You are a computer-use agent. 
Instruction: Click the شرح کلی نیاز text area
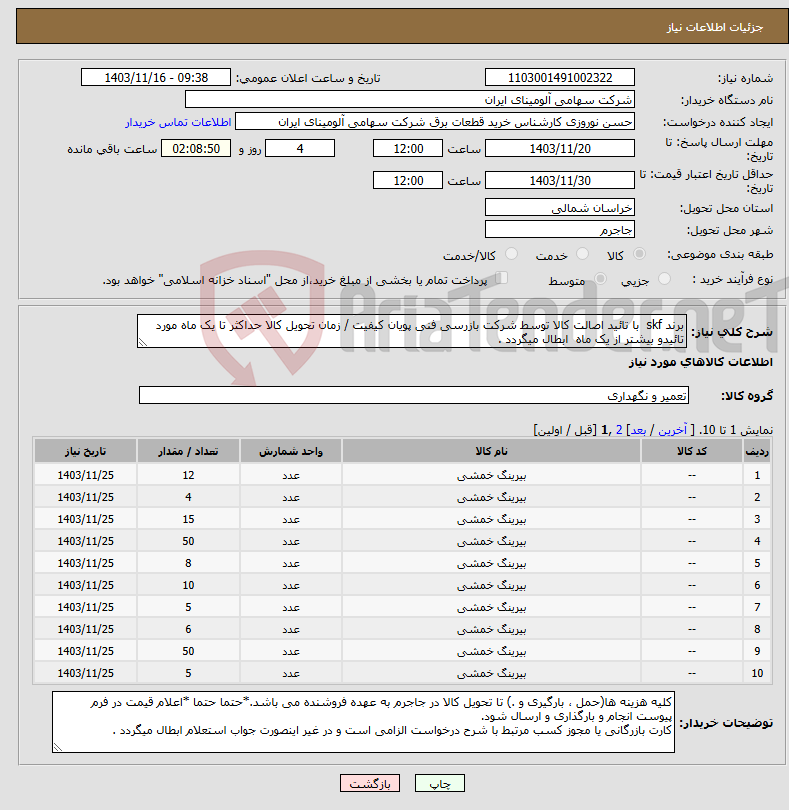412,331
